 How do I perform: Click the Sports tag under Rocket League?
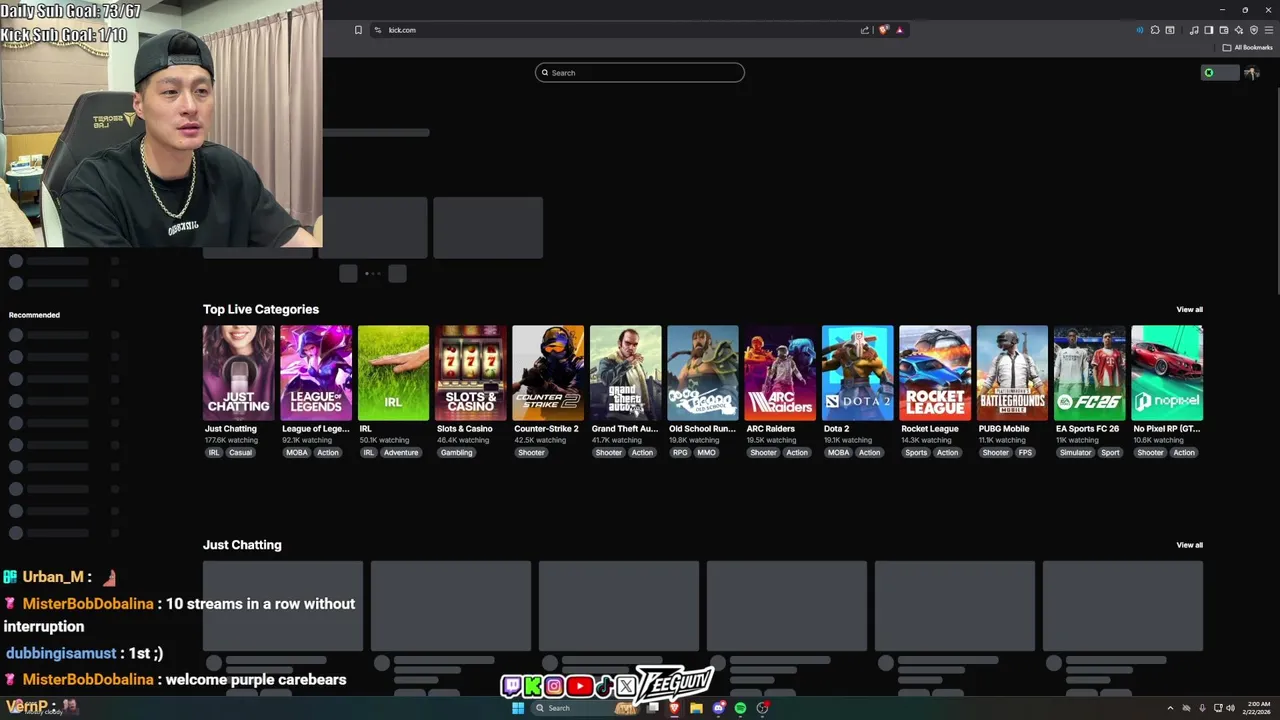click(916, 453)
